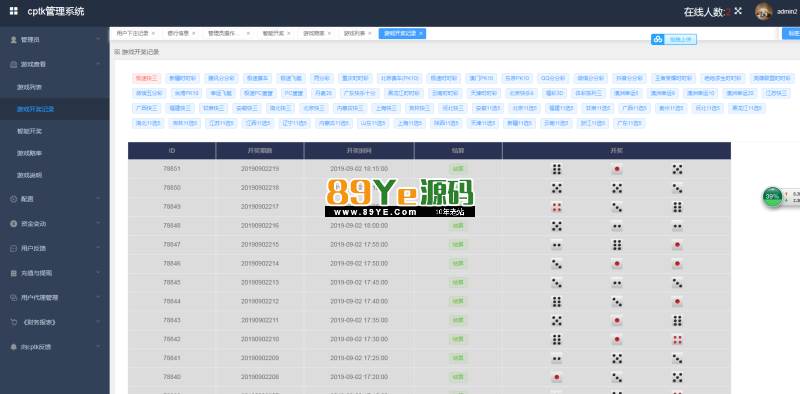Open the admin2 avatar picture
Image resolution: width=800 pixels, height=394 pixels.
pos(763,12)
